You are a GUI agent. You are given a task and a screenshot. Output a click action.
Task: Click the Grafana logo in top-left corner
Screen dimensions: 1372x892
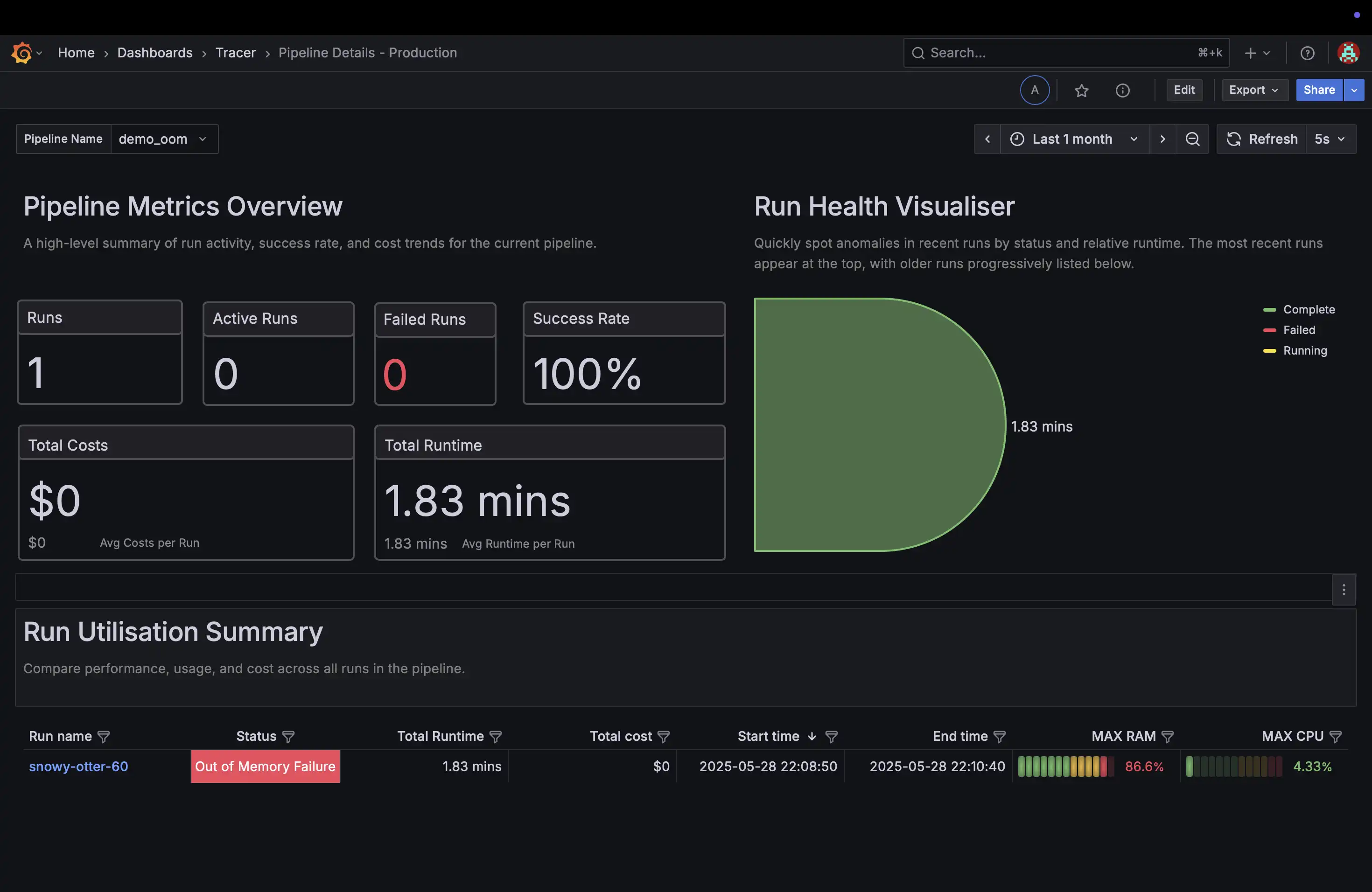pos(21,52)
